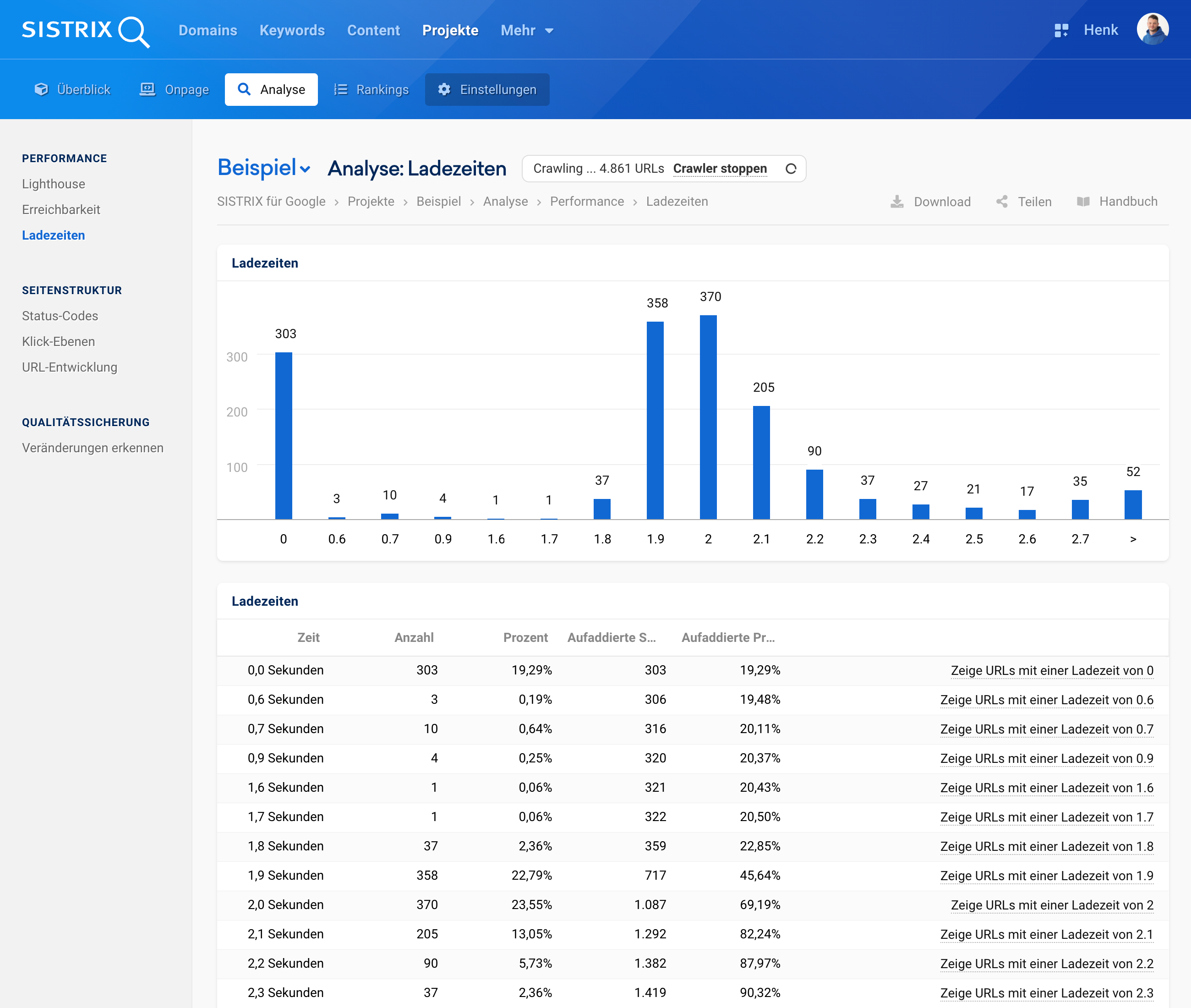Viewport: 1191px width, 1008px height.
Task: Click the apps grid icon next to Henk
Action: click(1061, 30)
